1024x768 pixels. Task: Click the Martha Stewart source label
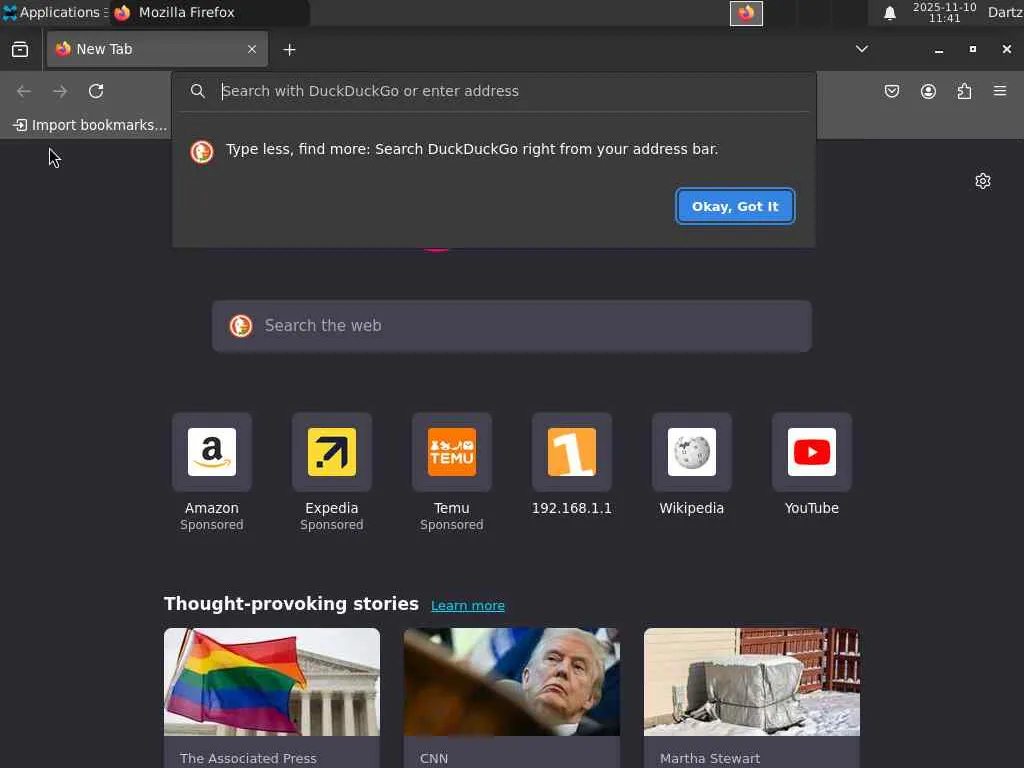click(710, 758)
